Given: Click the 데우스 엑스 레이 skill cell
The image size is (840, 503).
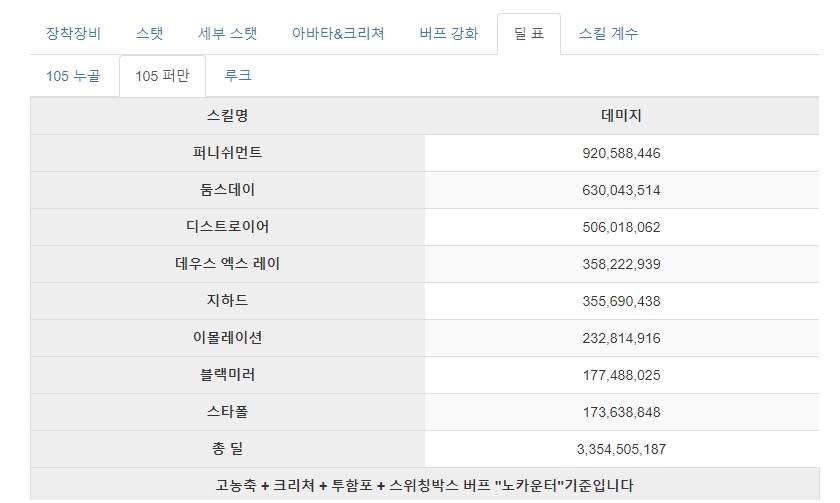Looking at the screenshot, I should (x=228, y=264).
